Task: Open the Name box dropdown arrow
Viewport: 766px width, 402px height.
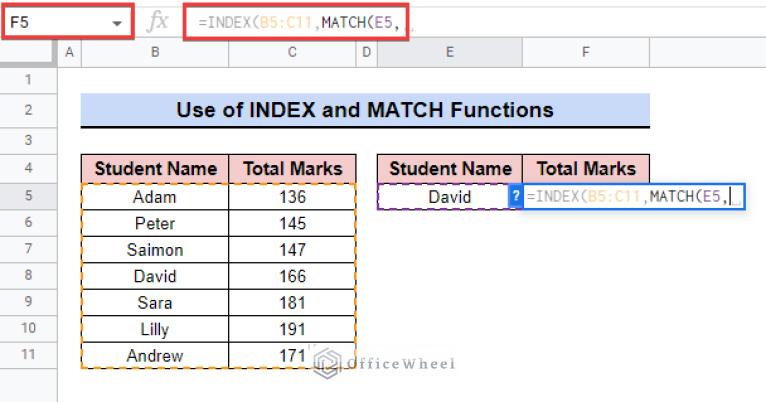Action: [x=117, y=23]
